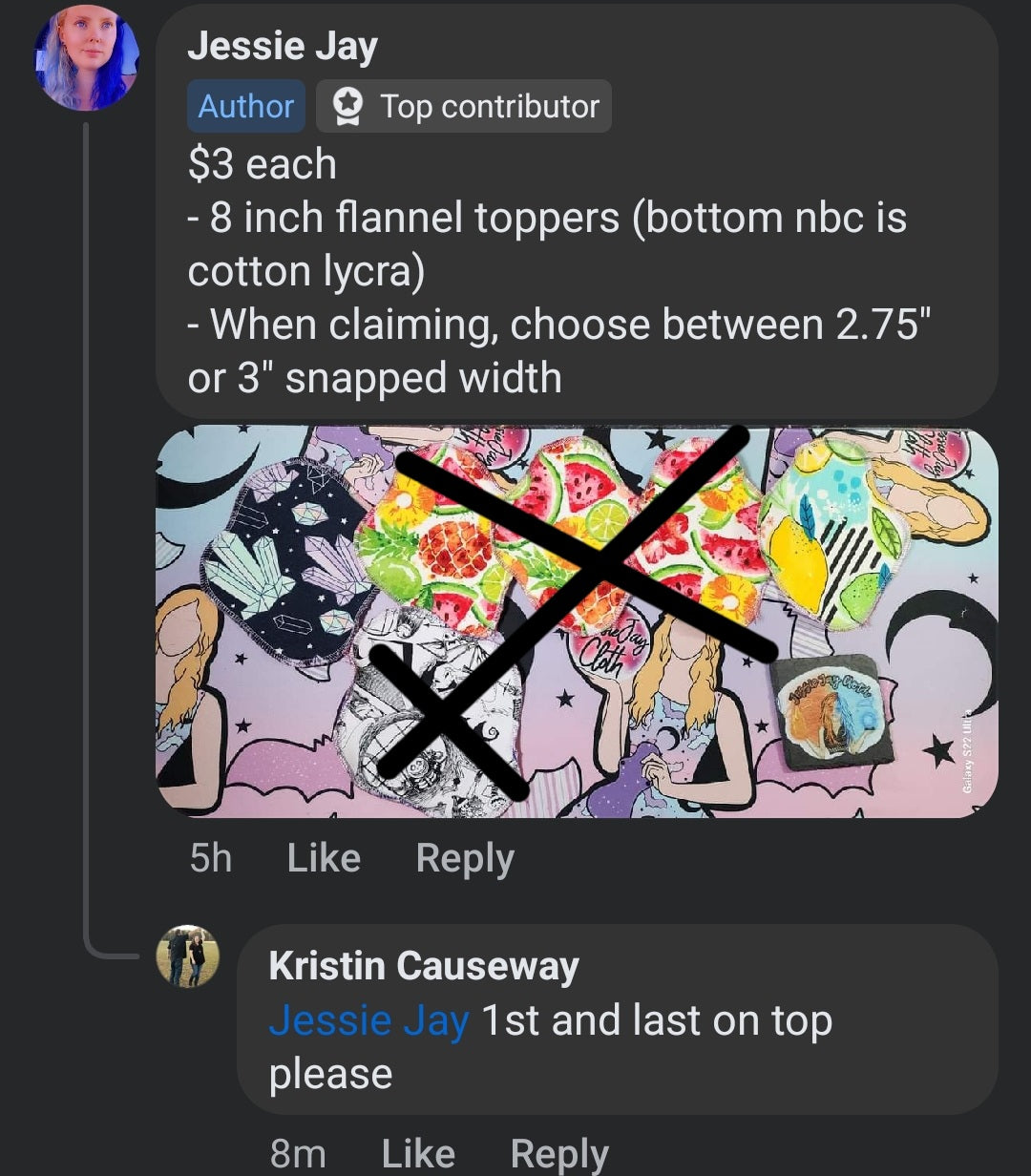Click the Top contributor text label
The width and height of the screenshot is (1031, 1176).
[x=490, y=106]
